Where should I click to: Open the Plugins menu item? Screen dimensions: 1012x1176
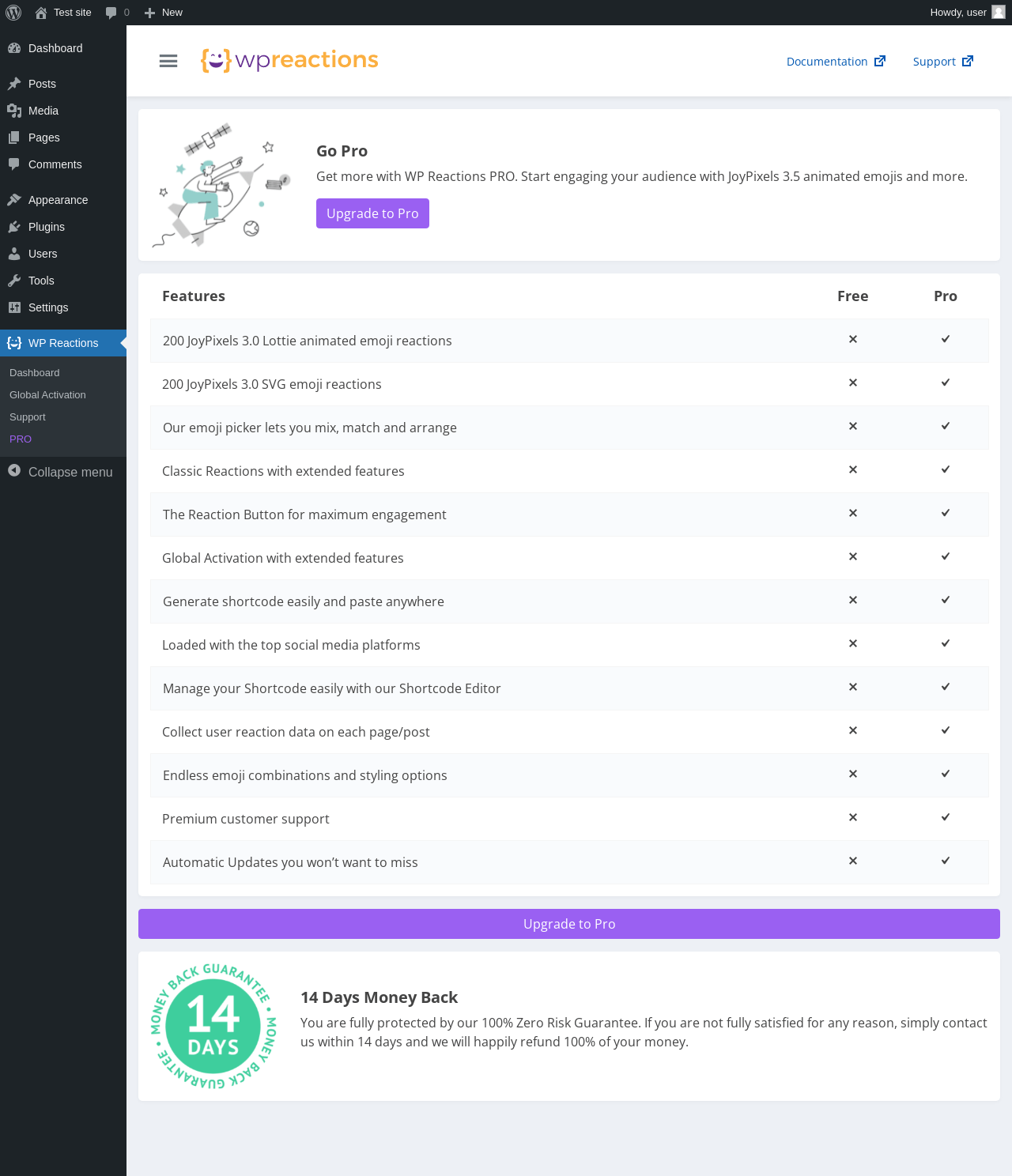63,227
